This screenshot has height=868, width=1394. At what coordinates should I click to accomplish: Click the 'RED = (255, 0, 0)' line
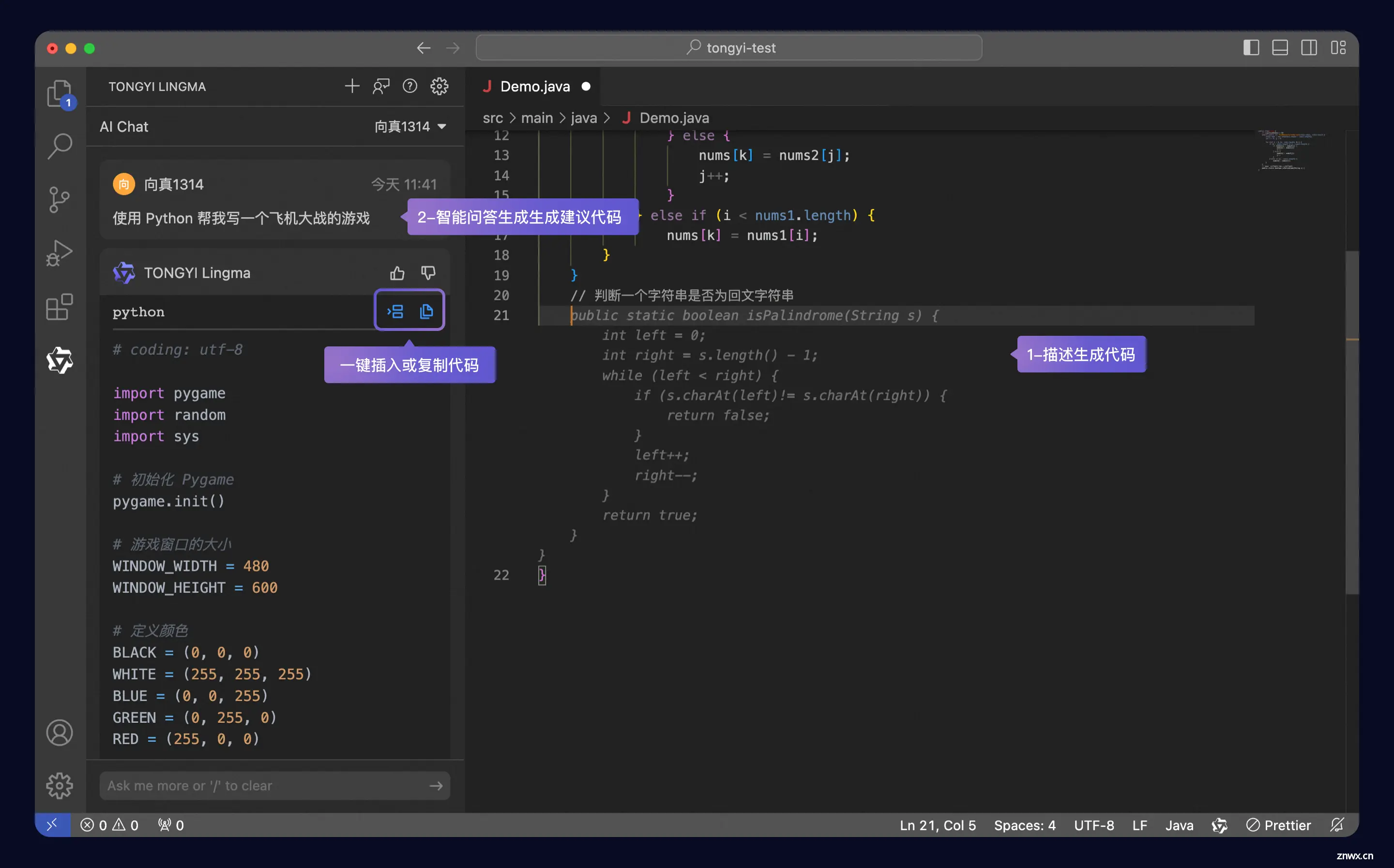click(186, 739)
